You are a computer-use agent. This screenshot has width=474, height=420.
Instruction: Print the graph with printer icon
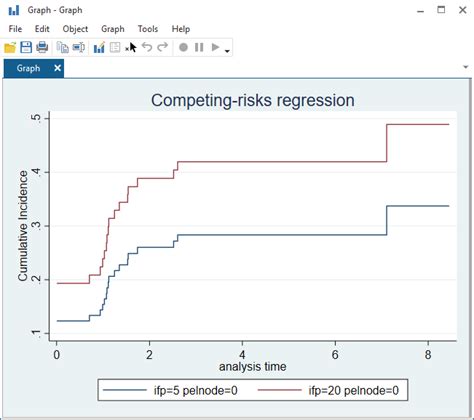pyautogui.click(x=42, y=47)
